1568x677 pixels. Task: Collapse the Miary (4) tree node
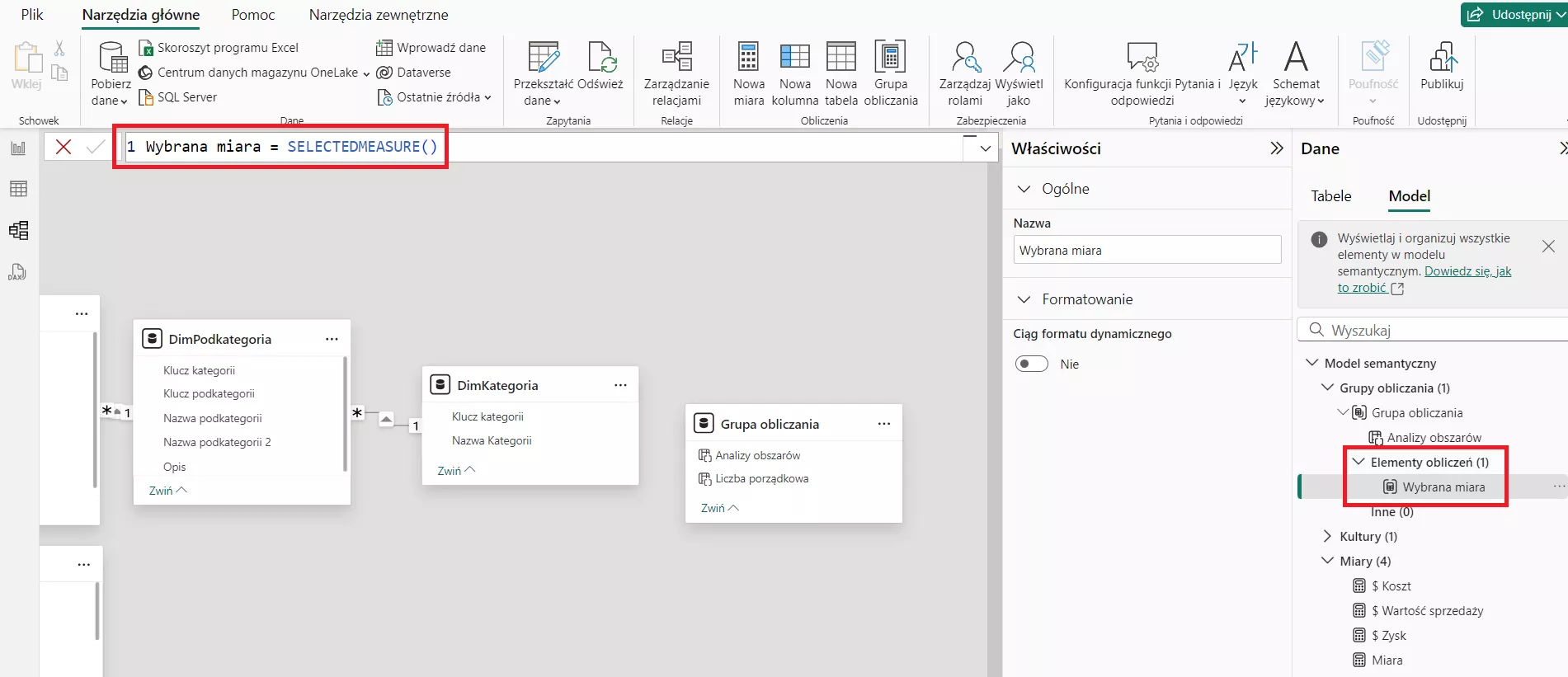(x=1327, y=561)
